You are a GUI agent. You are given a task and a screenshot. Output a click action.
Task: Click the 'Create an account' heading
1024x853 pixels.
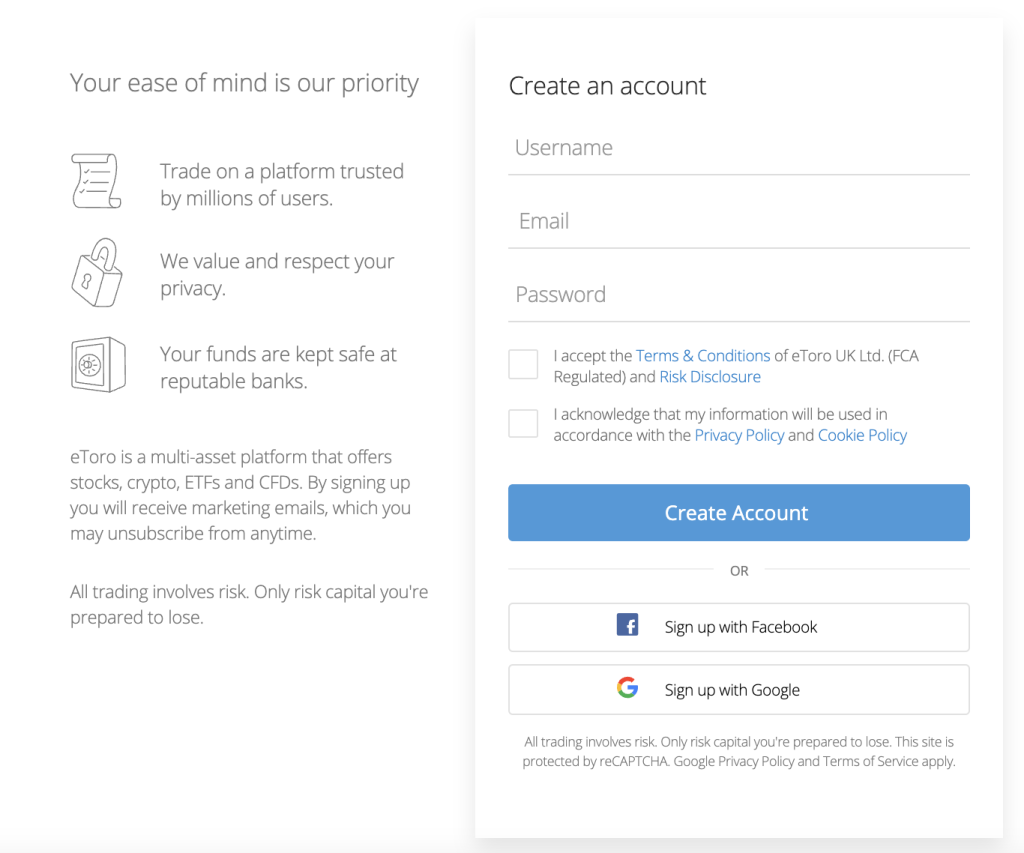[x=607, y=86]
